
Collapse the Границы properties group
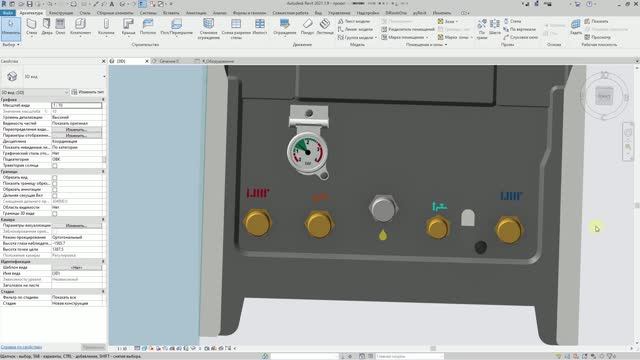coord(103,172)
